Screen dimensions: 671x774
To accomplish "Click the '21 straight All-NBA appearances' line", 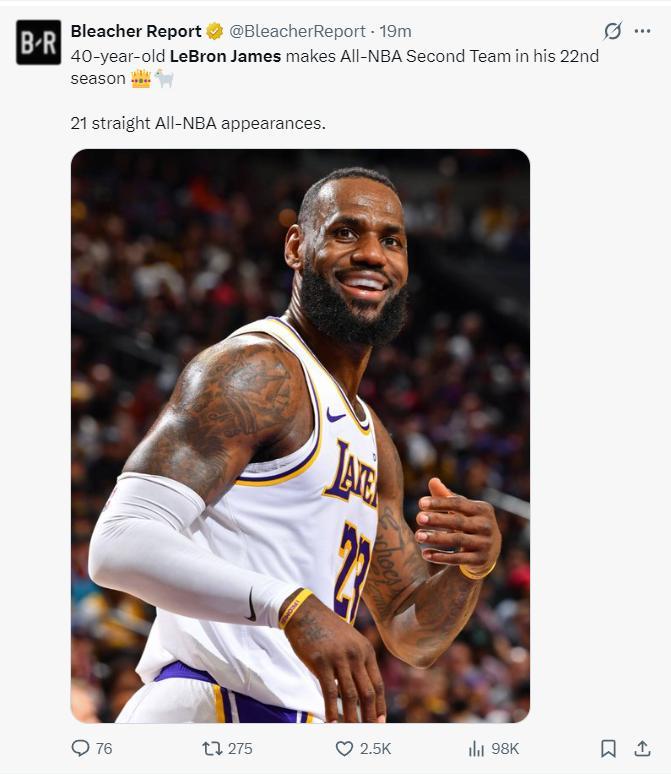I will 198,124.
